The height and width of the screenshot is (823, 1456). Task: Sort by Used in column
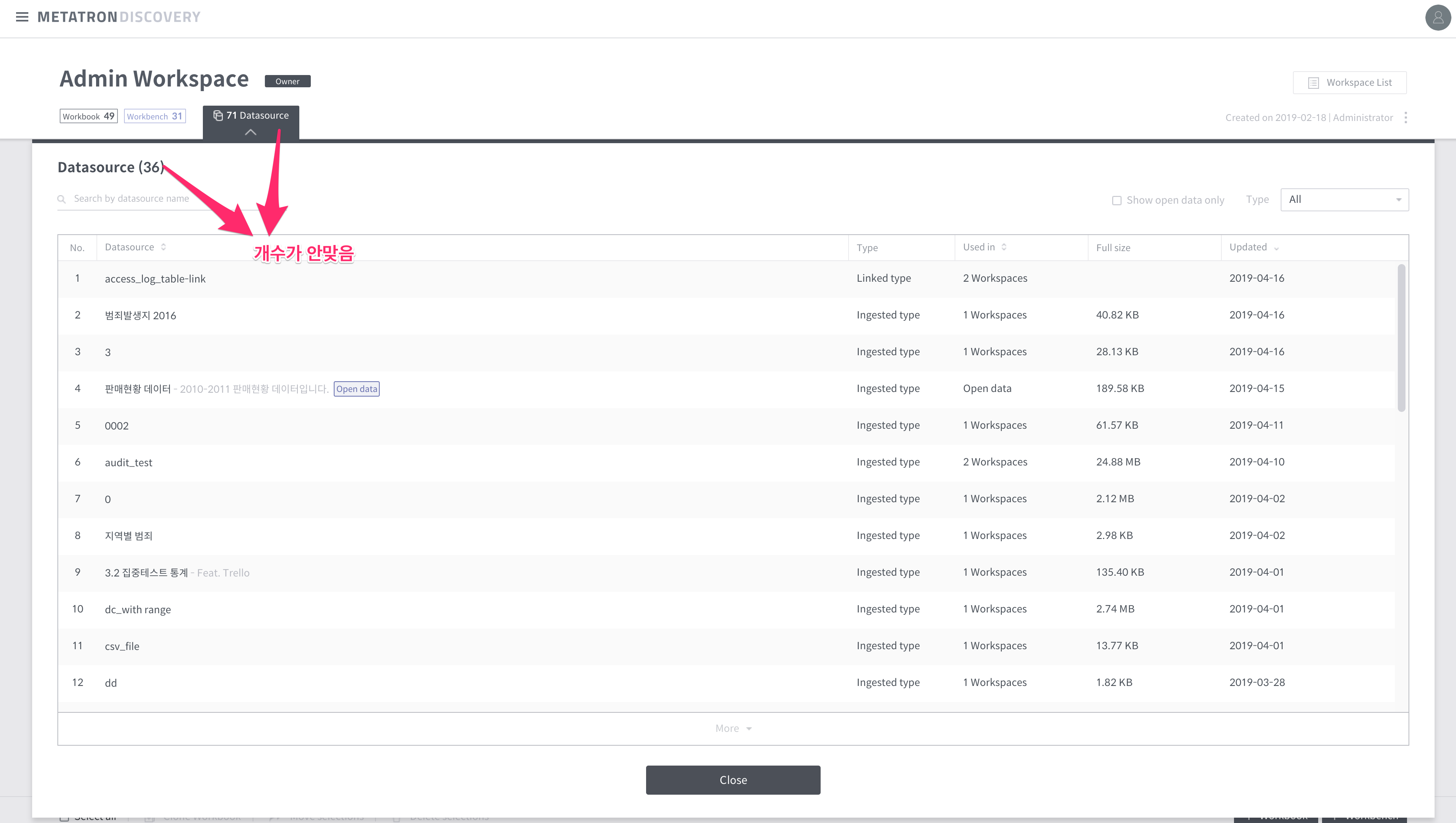(x=984, y=247)
